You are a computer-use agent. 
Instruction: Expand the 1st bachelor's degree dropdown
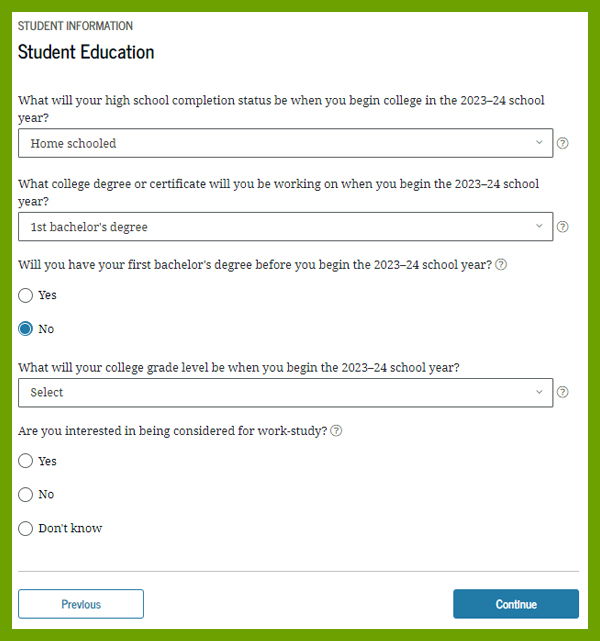(285, 226)
